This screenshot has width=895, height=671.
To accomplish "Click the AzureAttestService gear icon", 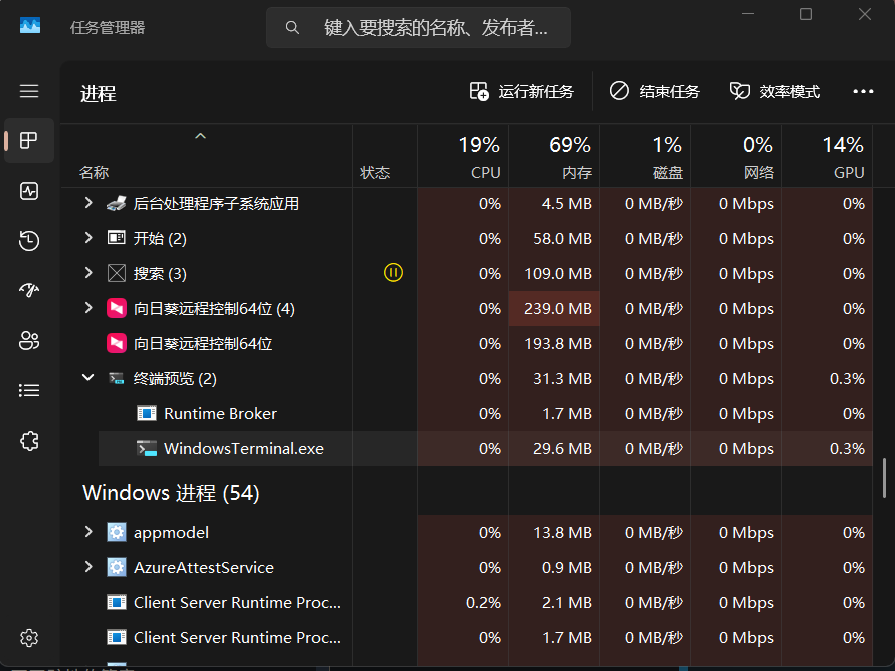I will coord(116,568).
